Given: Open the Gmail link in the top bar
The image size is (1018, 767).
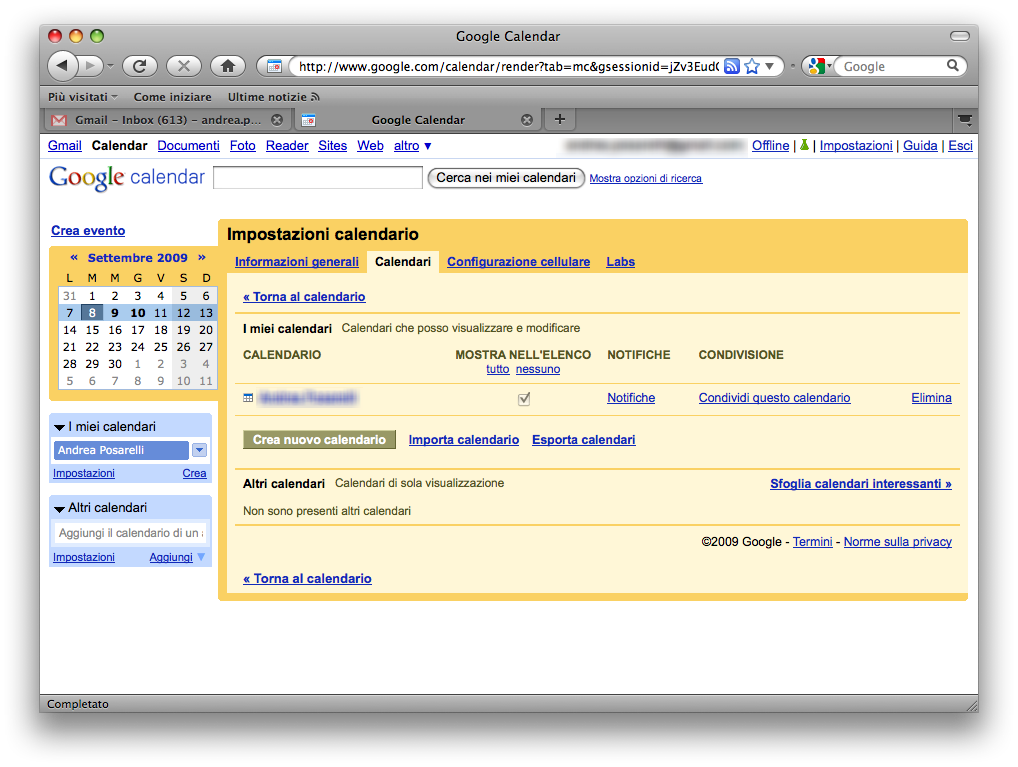Looking at the screenshot, I should tap(65, 145).
